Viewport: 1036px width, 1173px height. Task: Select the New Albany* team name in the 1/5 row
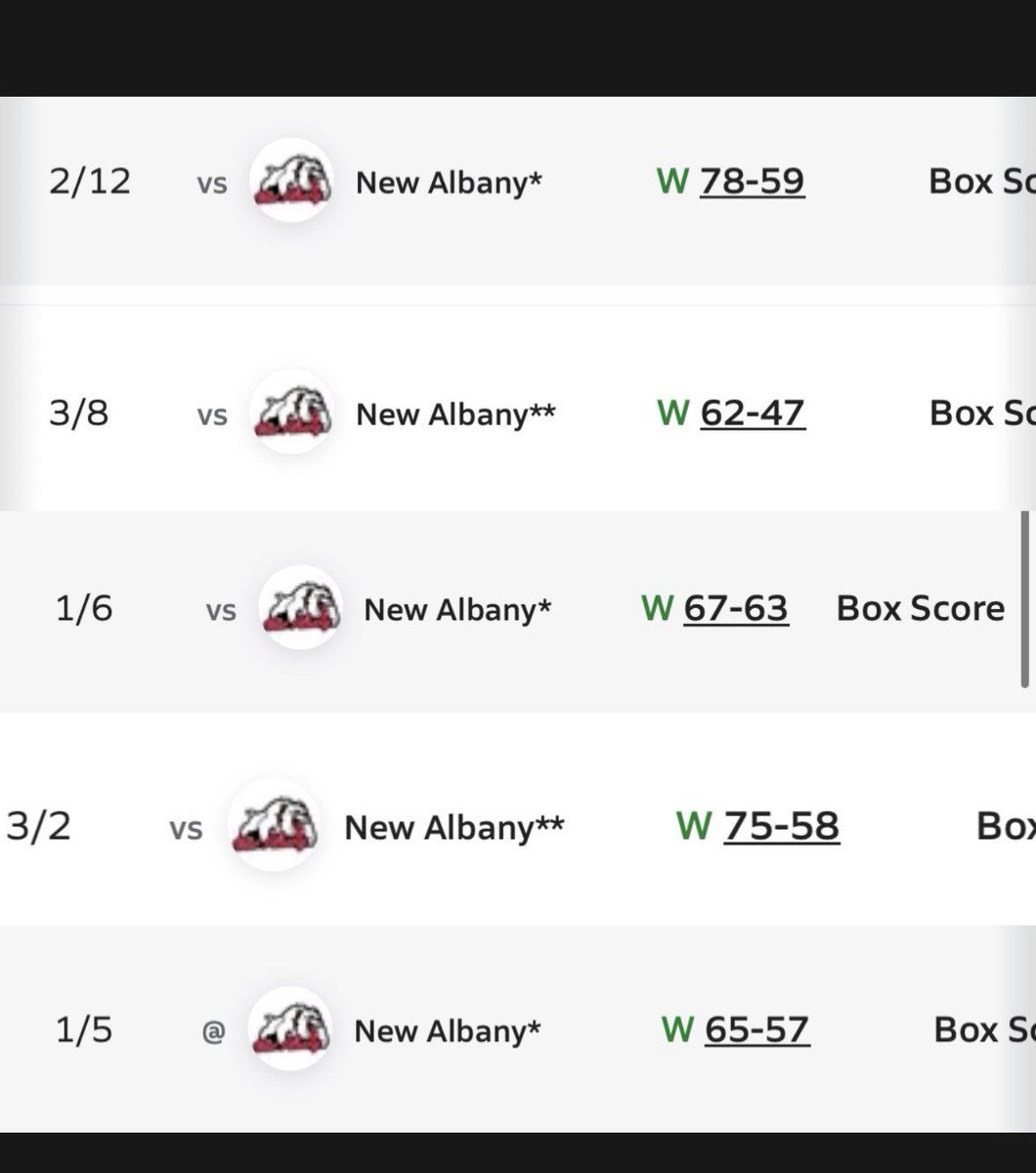(x=448, y=1030)
